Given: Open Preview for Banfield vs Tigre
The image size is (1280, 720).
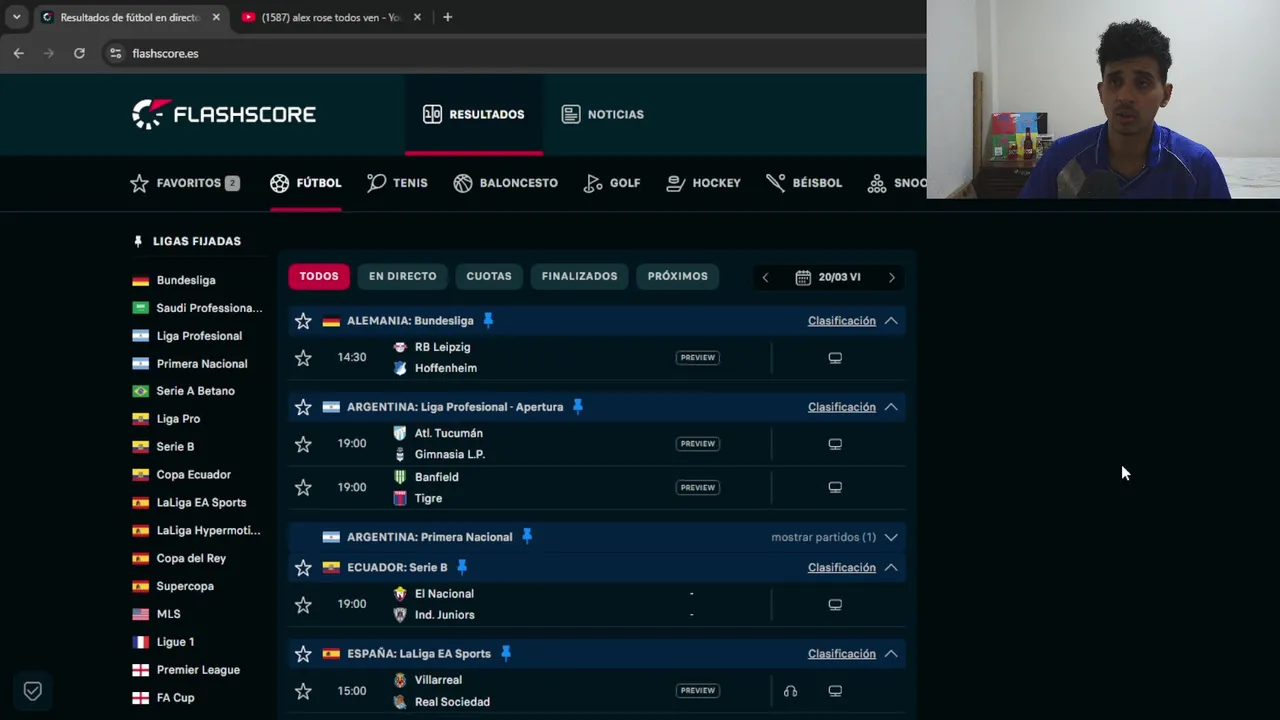Looking at the screenshot, I should (x=698, y=487).
